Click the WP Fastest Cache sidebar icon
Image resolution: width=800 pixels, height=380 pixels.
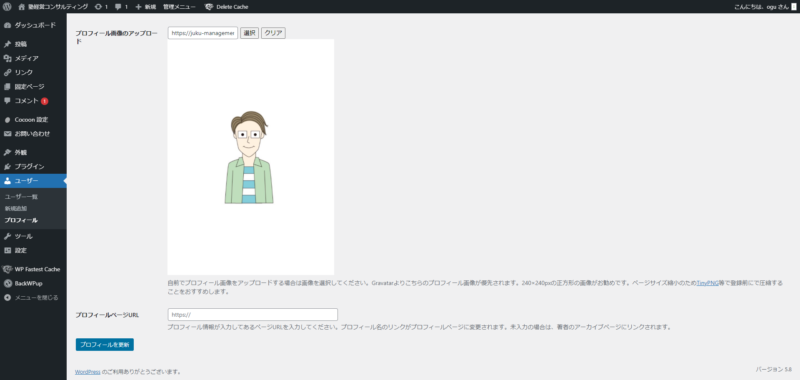pyautogui.click(x=7, y=269)
